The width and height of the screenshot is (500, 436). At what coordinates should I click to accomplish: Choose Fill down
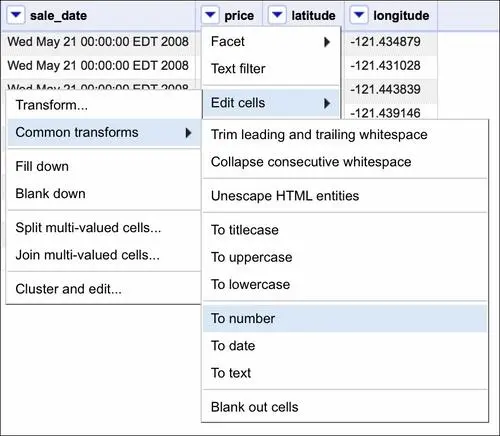(x=104, y=166)
